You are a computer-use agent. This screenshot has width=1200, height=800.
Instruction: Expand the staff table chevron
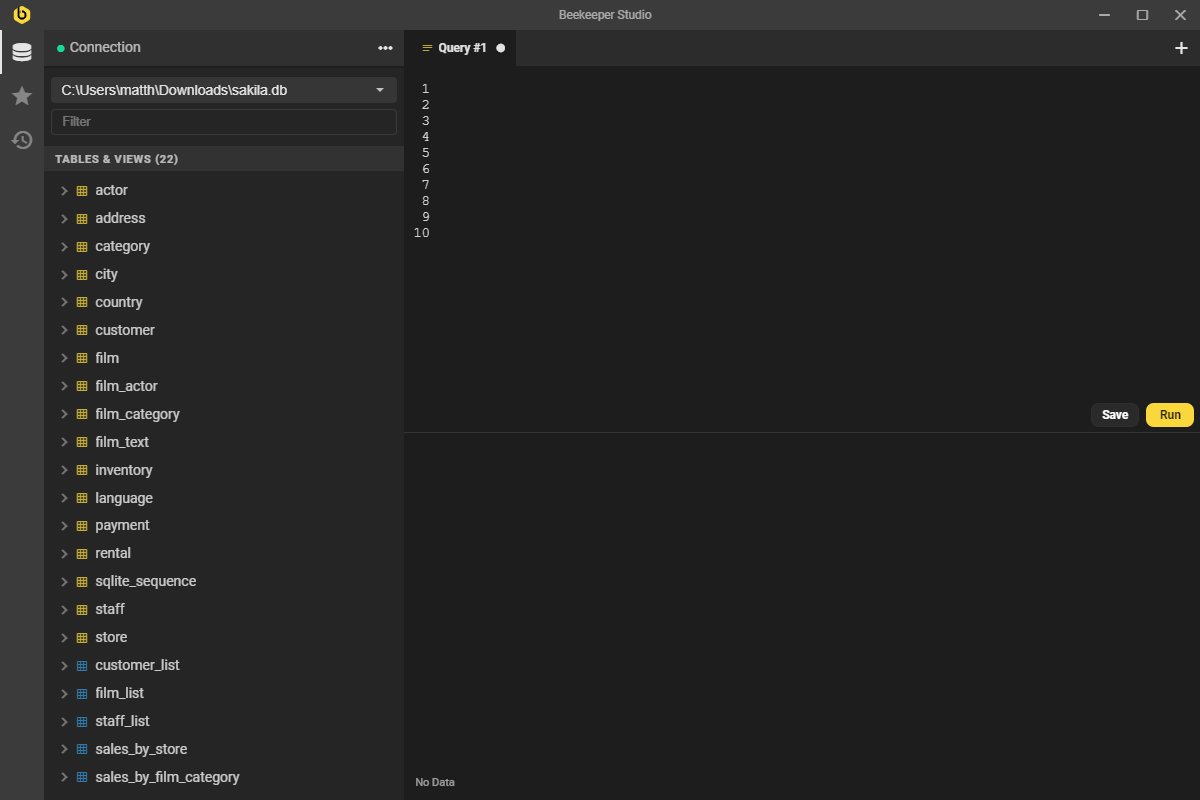[x=64, y=610]
